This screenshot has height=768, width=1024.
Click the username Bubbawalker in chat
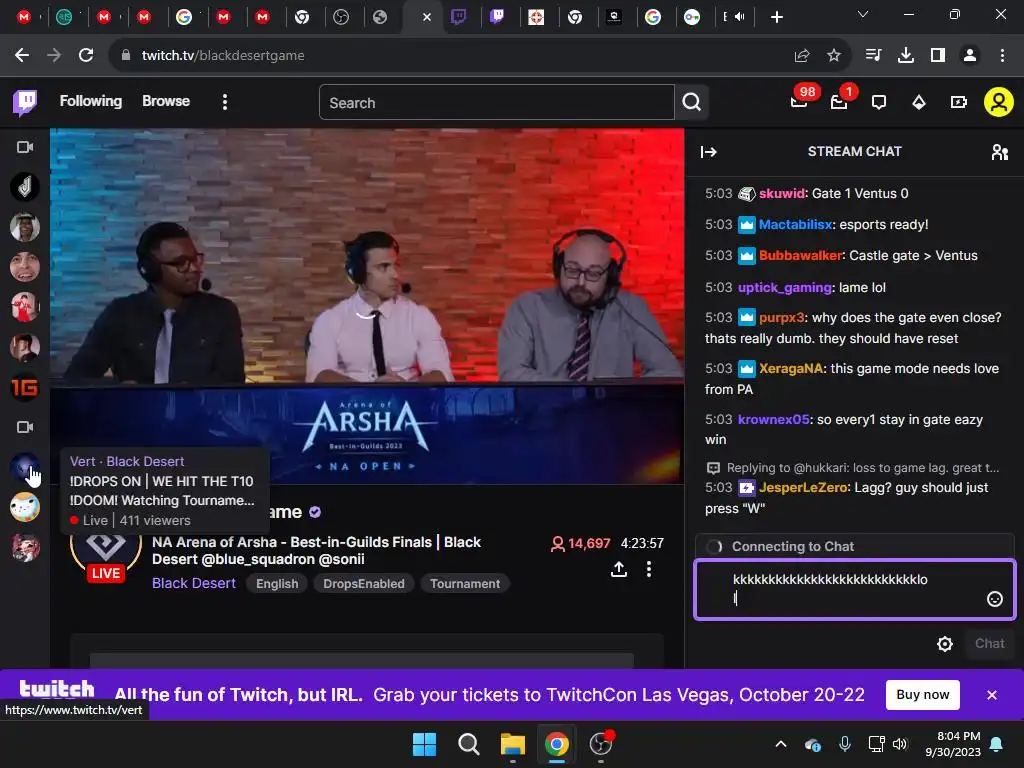tap(801, 255)
